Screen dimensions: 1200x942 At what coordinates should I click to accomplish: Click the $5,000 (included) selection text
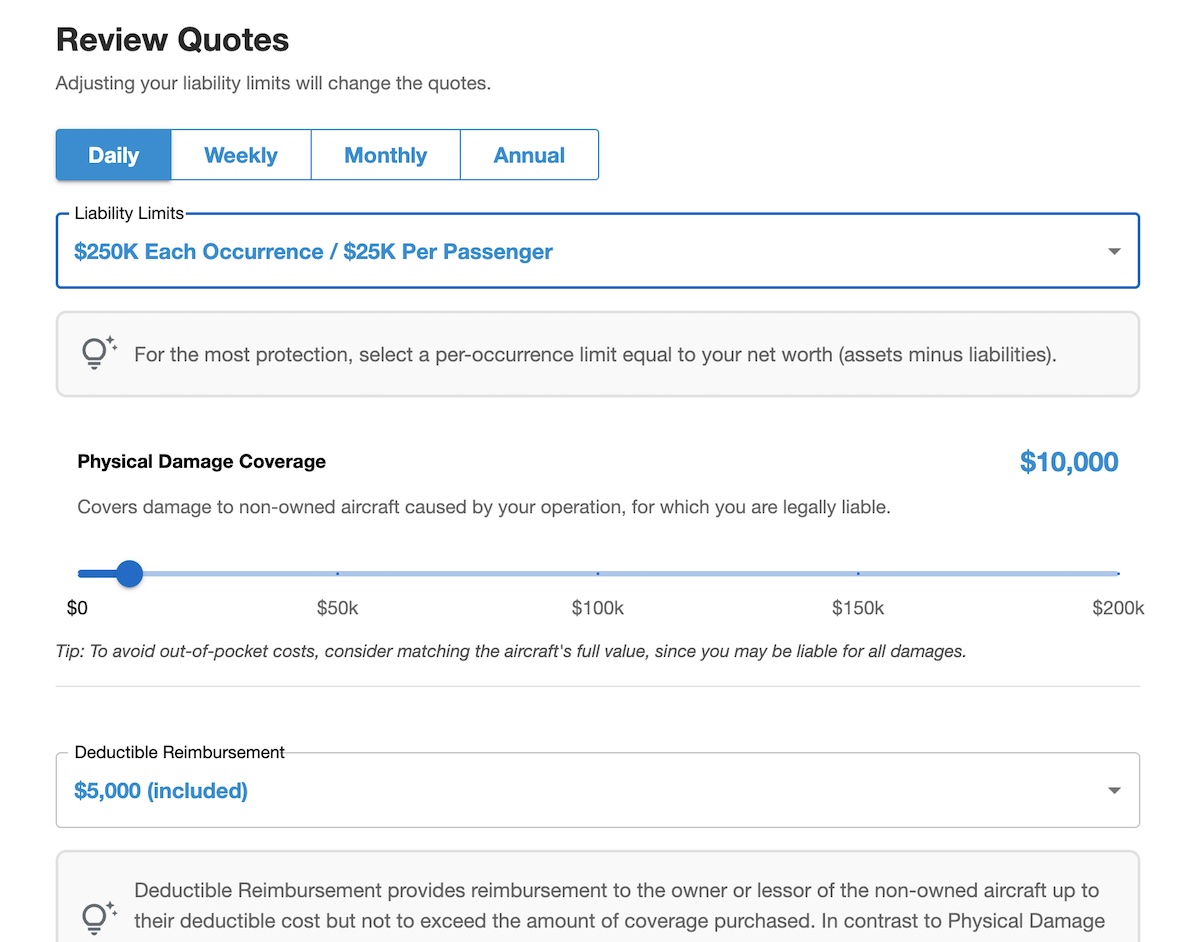click(161, 791)
